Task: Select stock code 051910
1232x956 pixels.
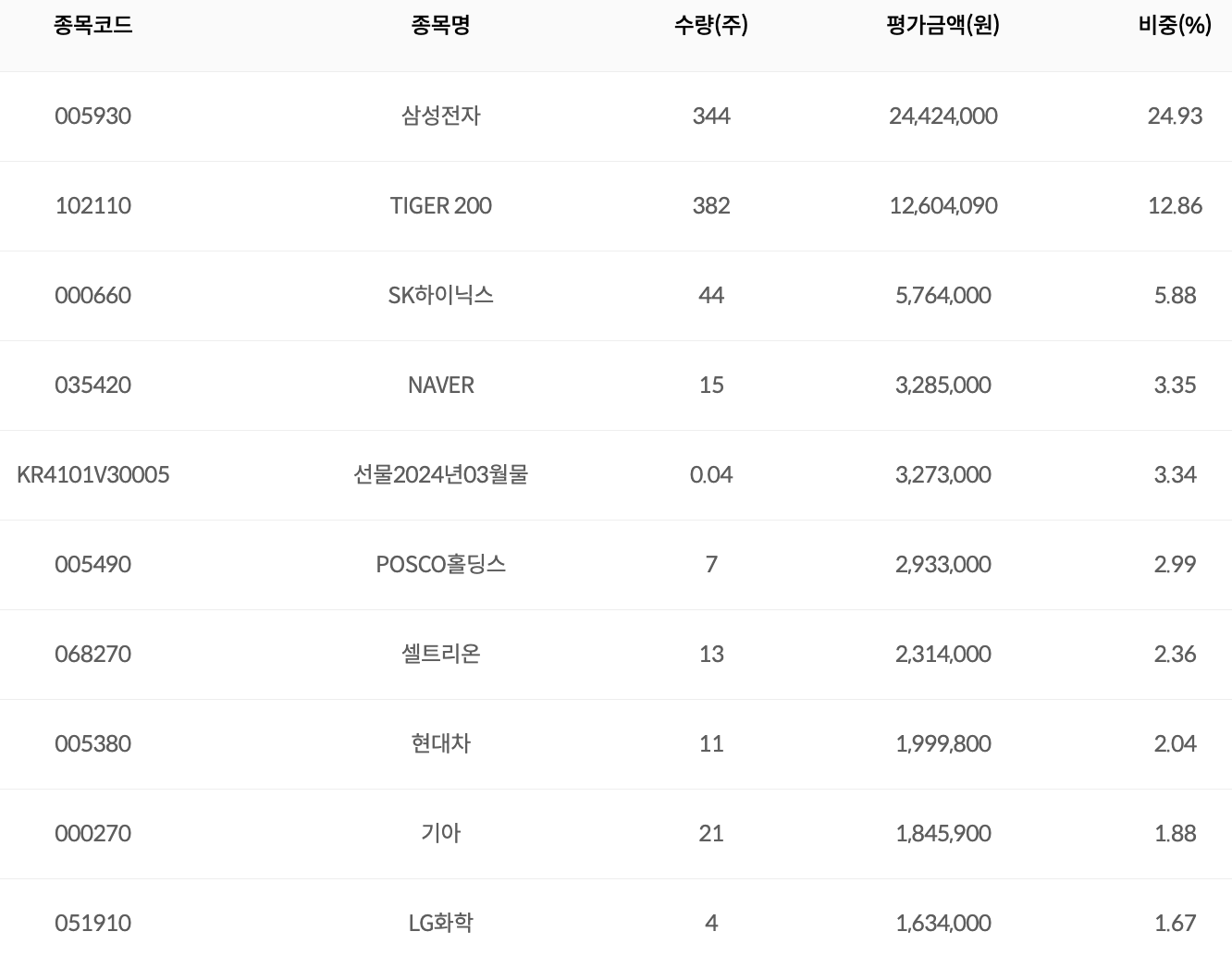Action: 92,923
